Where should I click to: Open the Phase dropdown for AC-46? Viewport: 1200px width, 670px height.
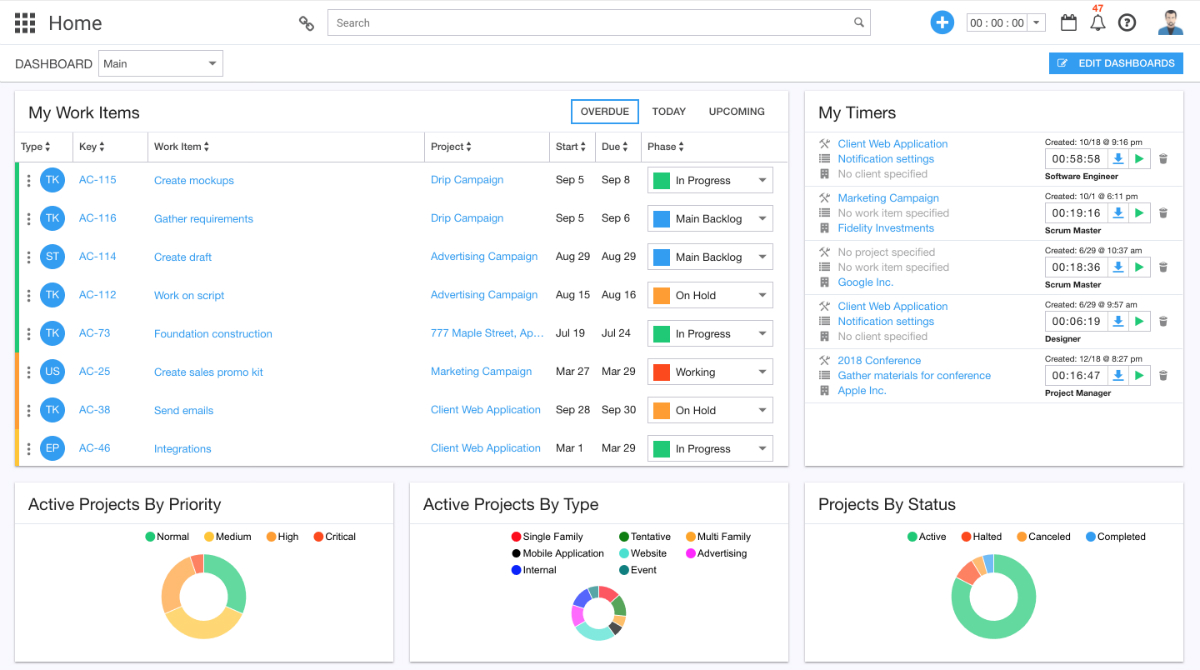pyautogui.click(x=710, y=449)
